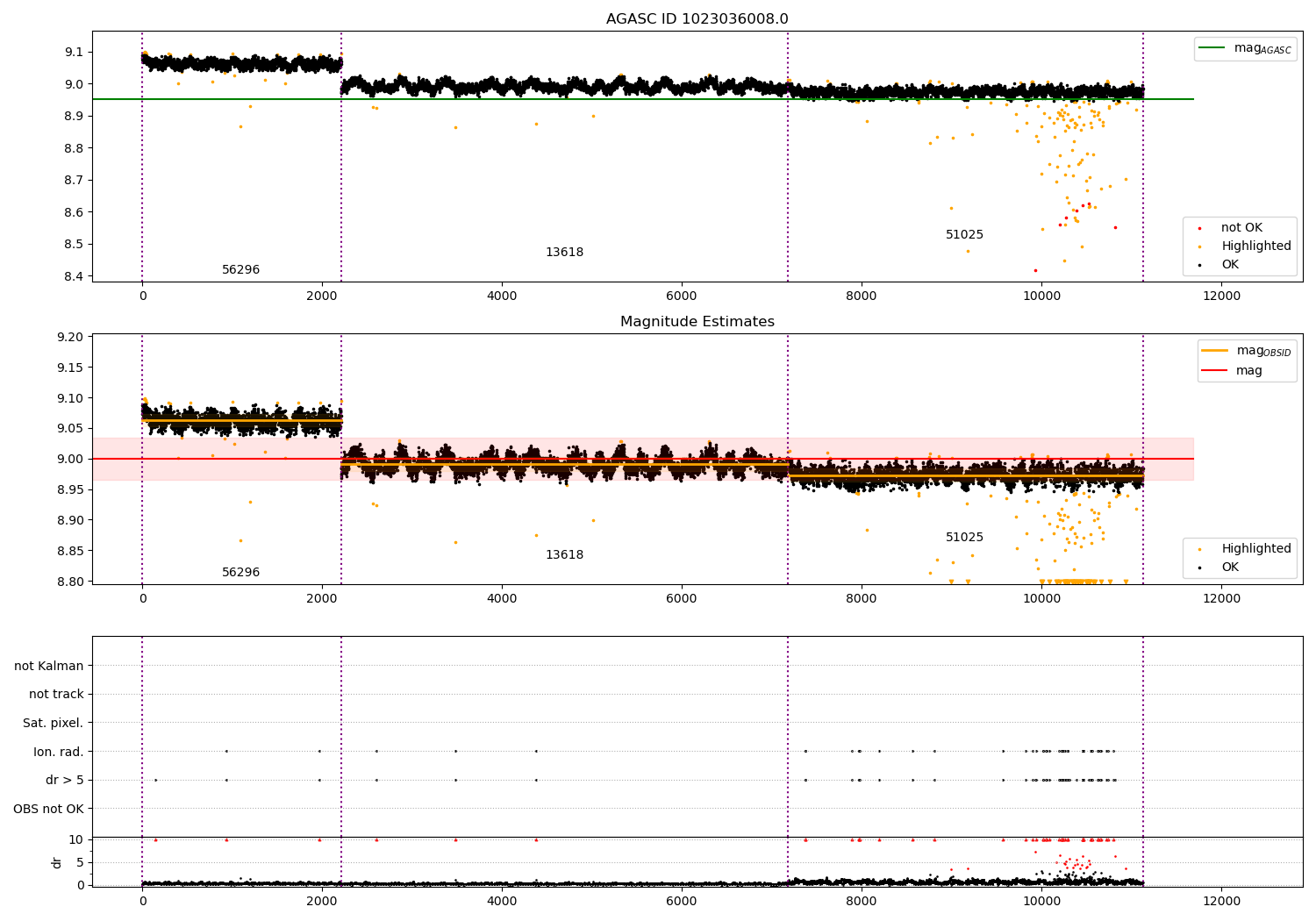Click the rotated "dr" axis label
1316x921 pixels.
tap(57, 862)
